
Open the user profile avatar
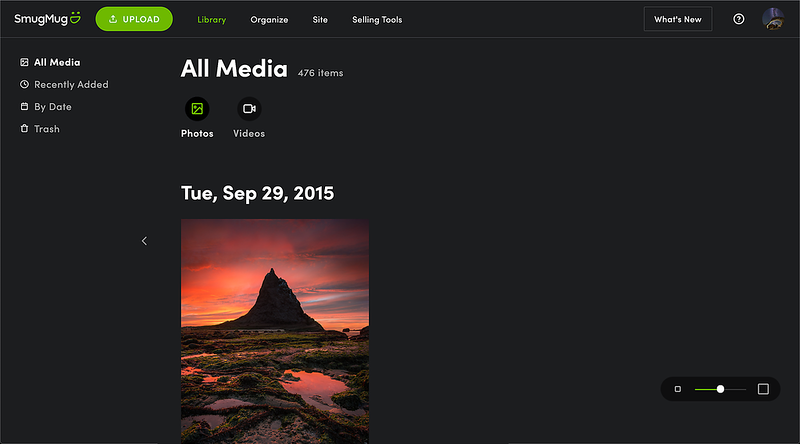(x=772, y=19)
